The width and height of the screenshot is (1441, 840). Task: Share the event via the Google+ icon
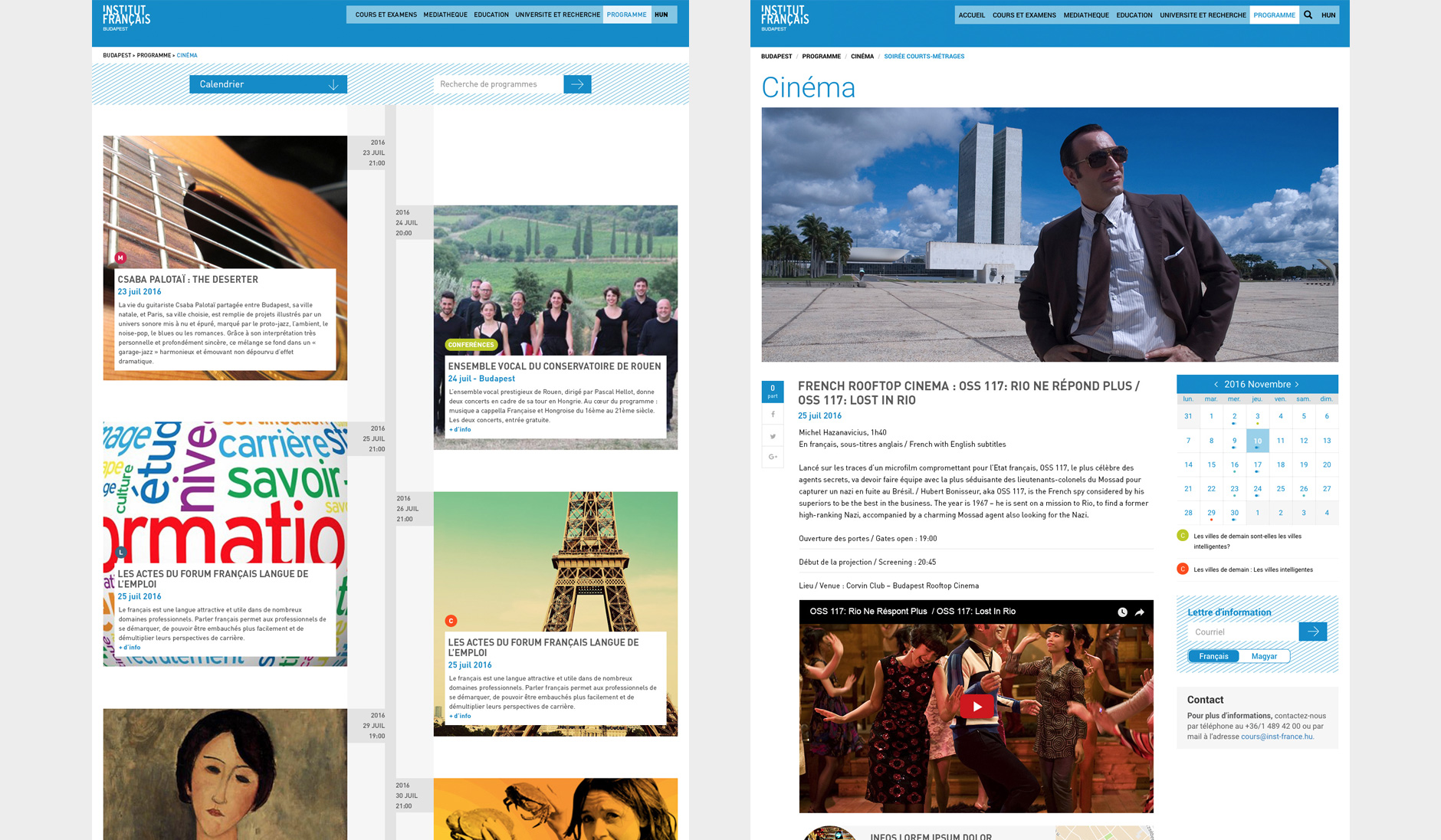[x=773, y=457]
